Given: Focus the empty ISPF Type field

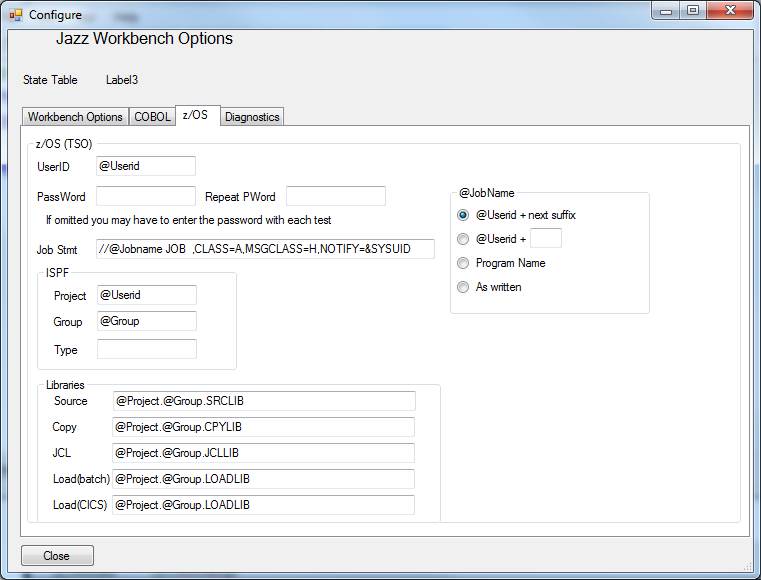Looking at the screenshot, I should coord(147,349).
